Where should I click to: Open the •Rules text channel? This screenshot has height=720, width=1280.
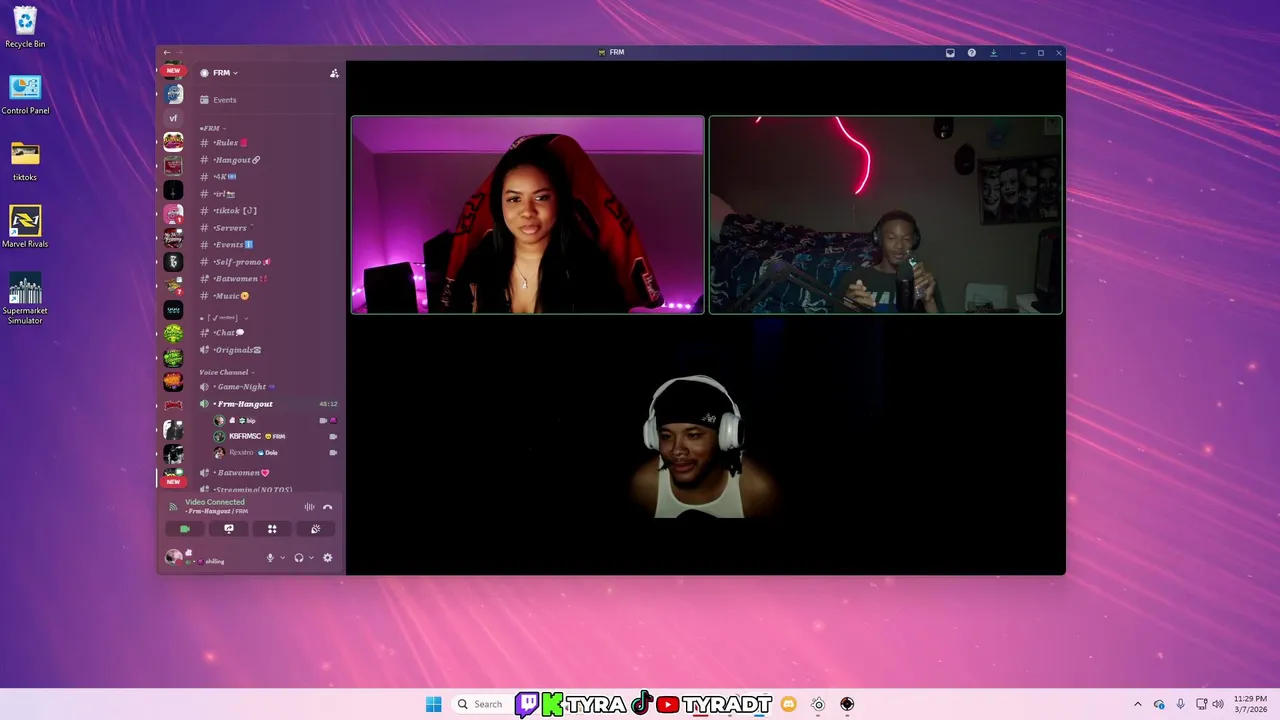click(x=268, y=143)
